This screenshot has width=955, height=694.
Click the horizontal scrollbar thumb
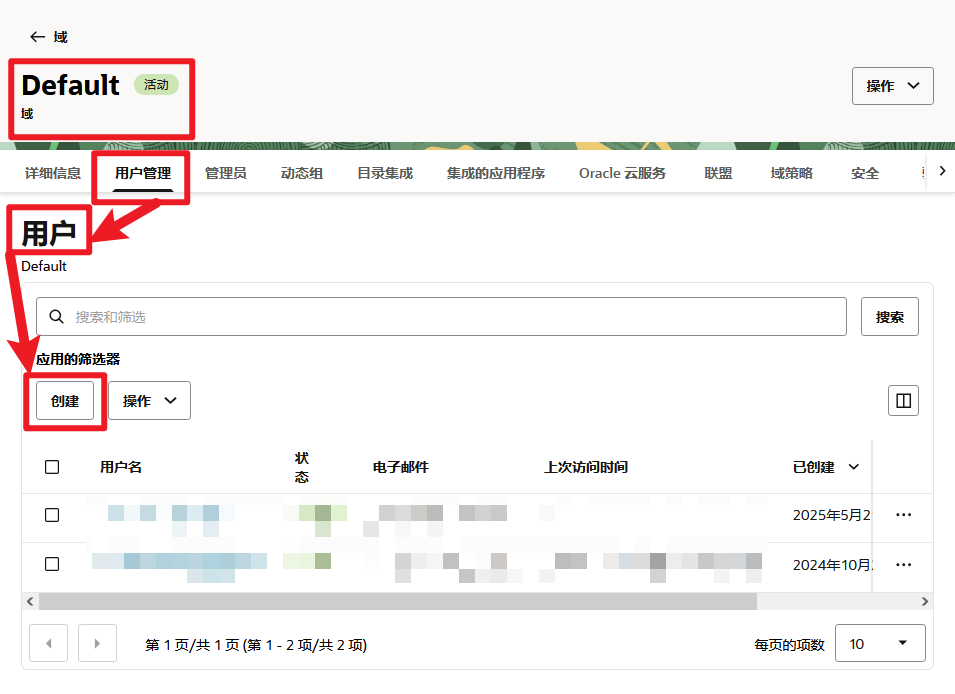pyautogui.click(x=398, y=602)
